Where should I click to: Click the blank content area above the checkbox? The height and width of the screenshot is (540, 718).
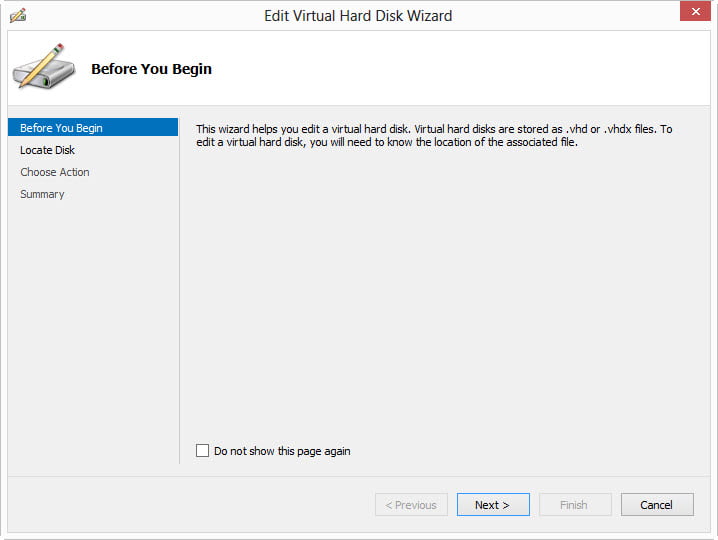point(440,300)
